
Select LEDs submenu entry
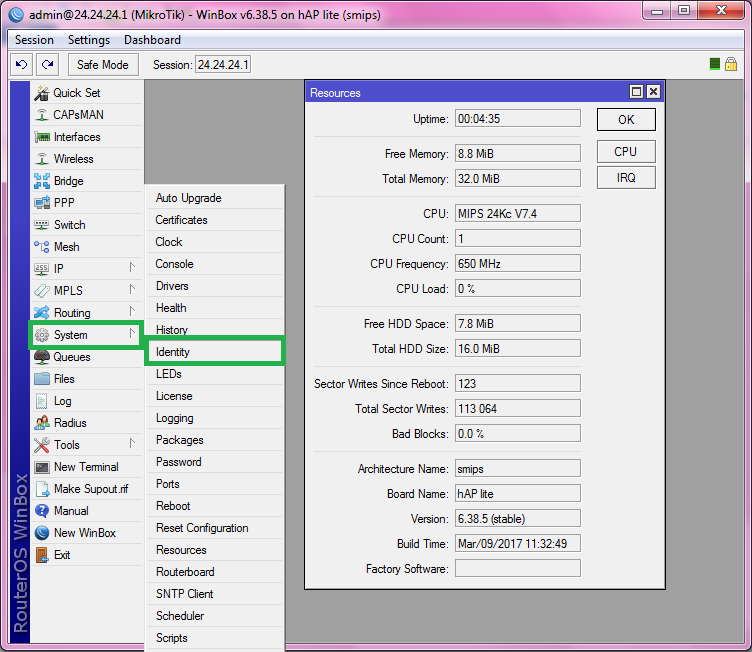pos(214,374)
